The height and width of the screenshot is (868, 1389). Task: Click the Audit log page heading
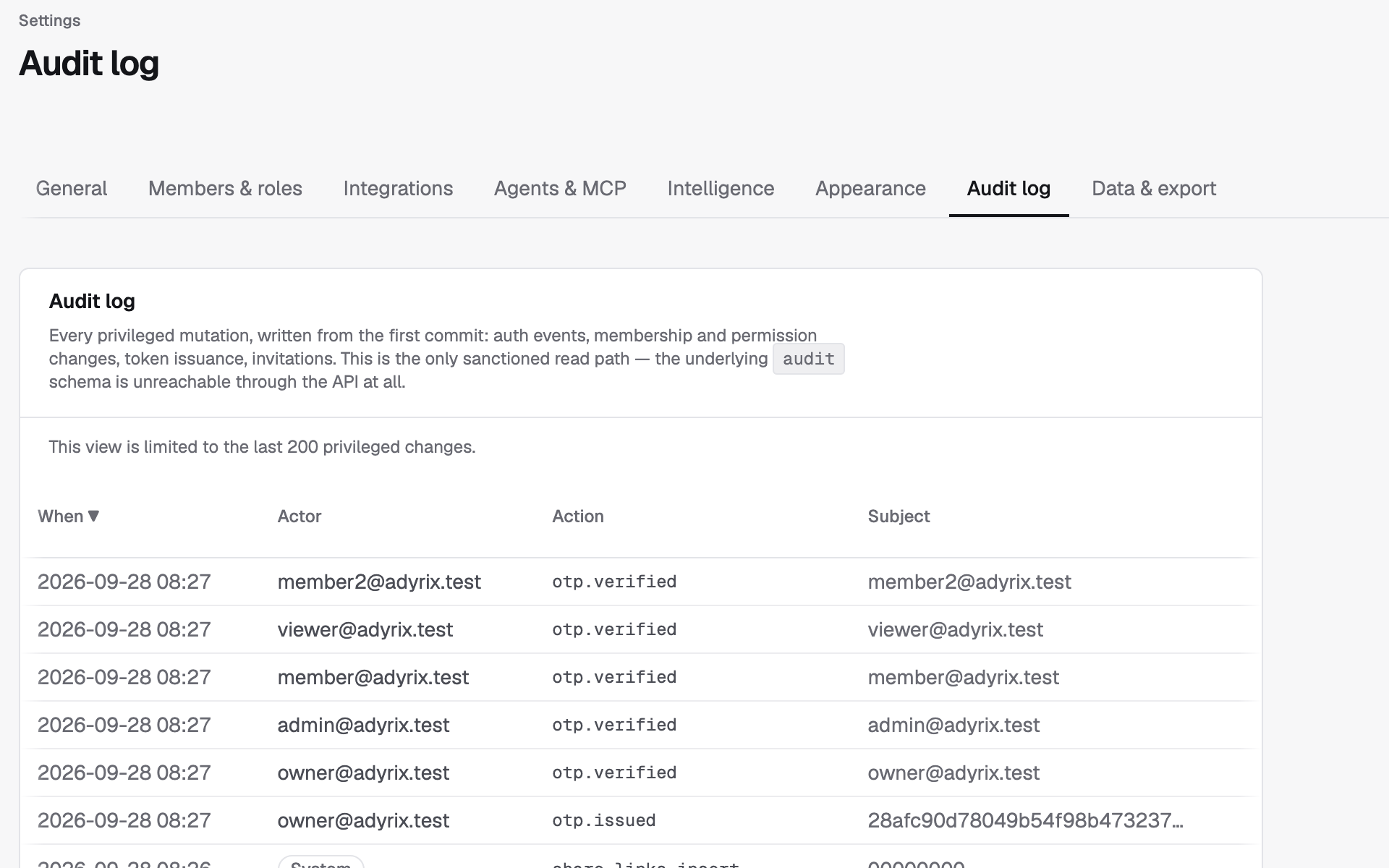pyautogui.click(x=89, y=63)
